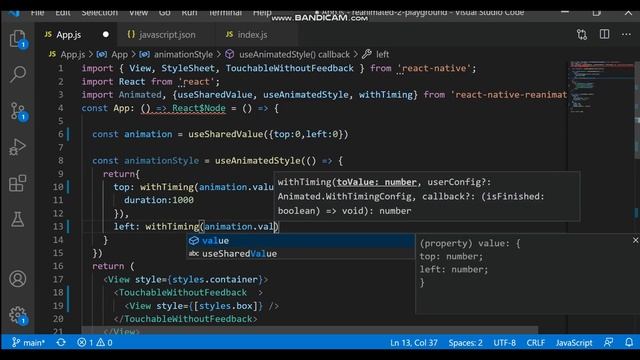This screenshot has height=360, width=640.
Task: Open the Run menu
Action: click(189, 12)
